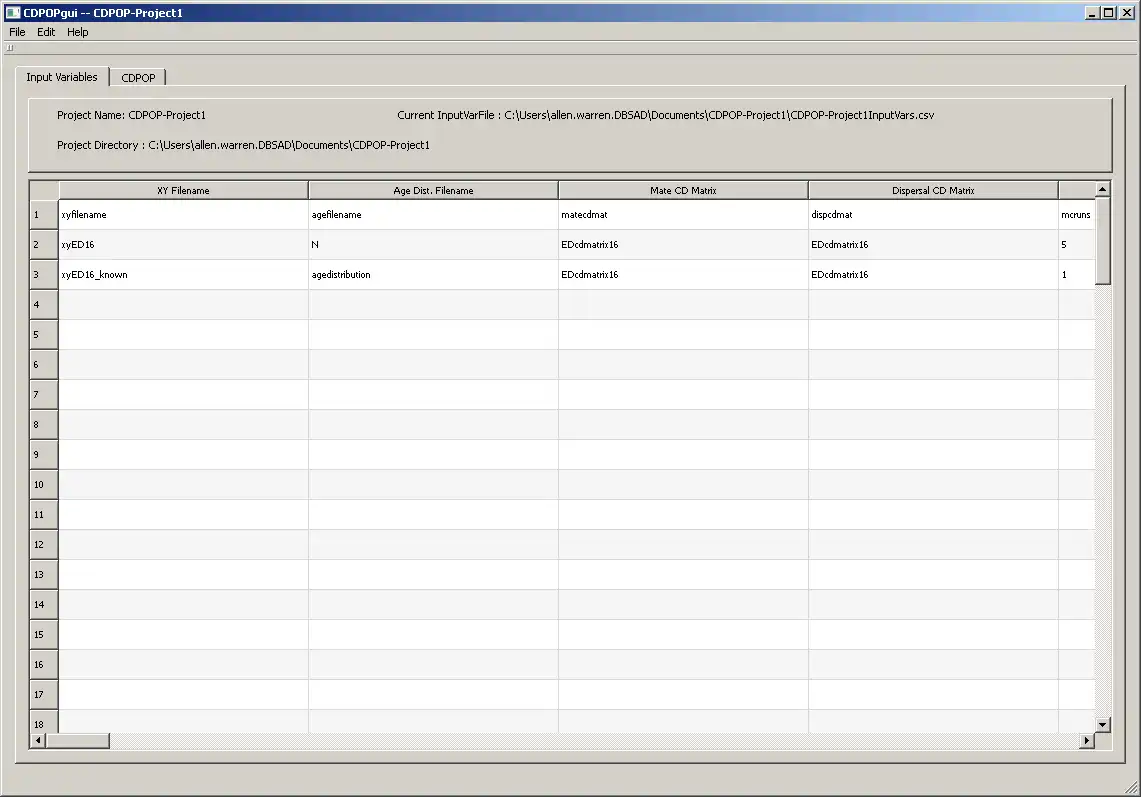Click the horizontal scrollbar right arrow

1086,741
